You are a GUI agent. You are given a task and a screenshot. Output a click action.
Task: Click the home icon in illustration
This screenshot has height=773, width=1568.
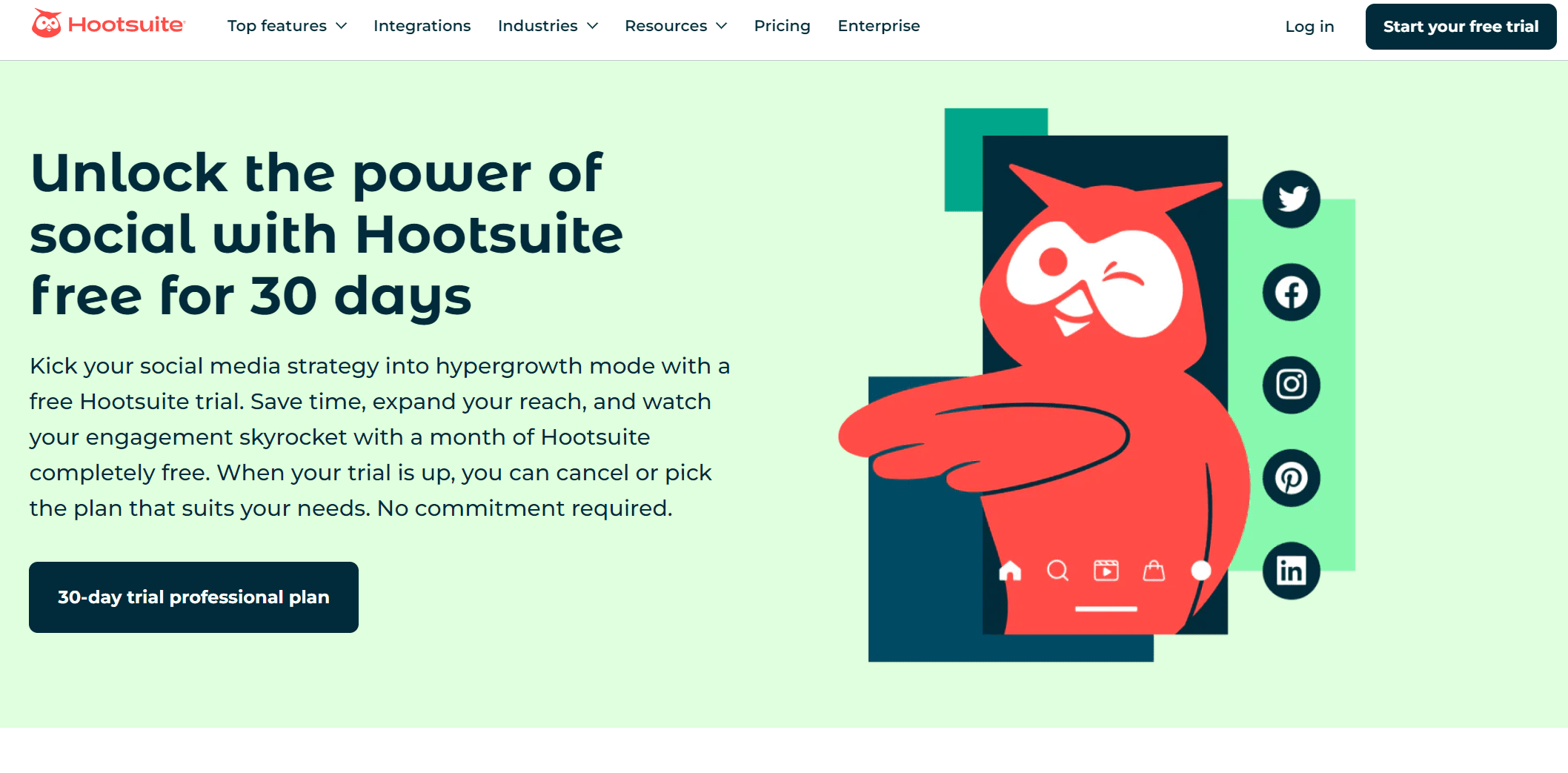coord(1010,571)
